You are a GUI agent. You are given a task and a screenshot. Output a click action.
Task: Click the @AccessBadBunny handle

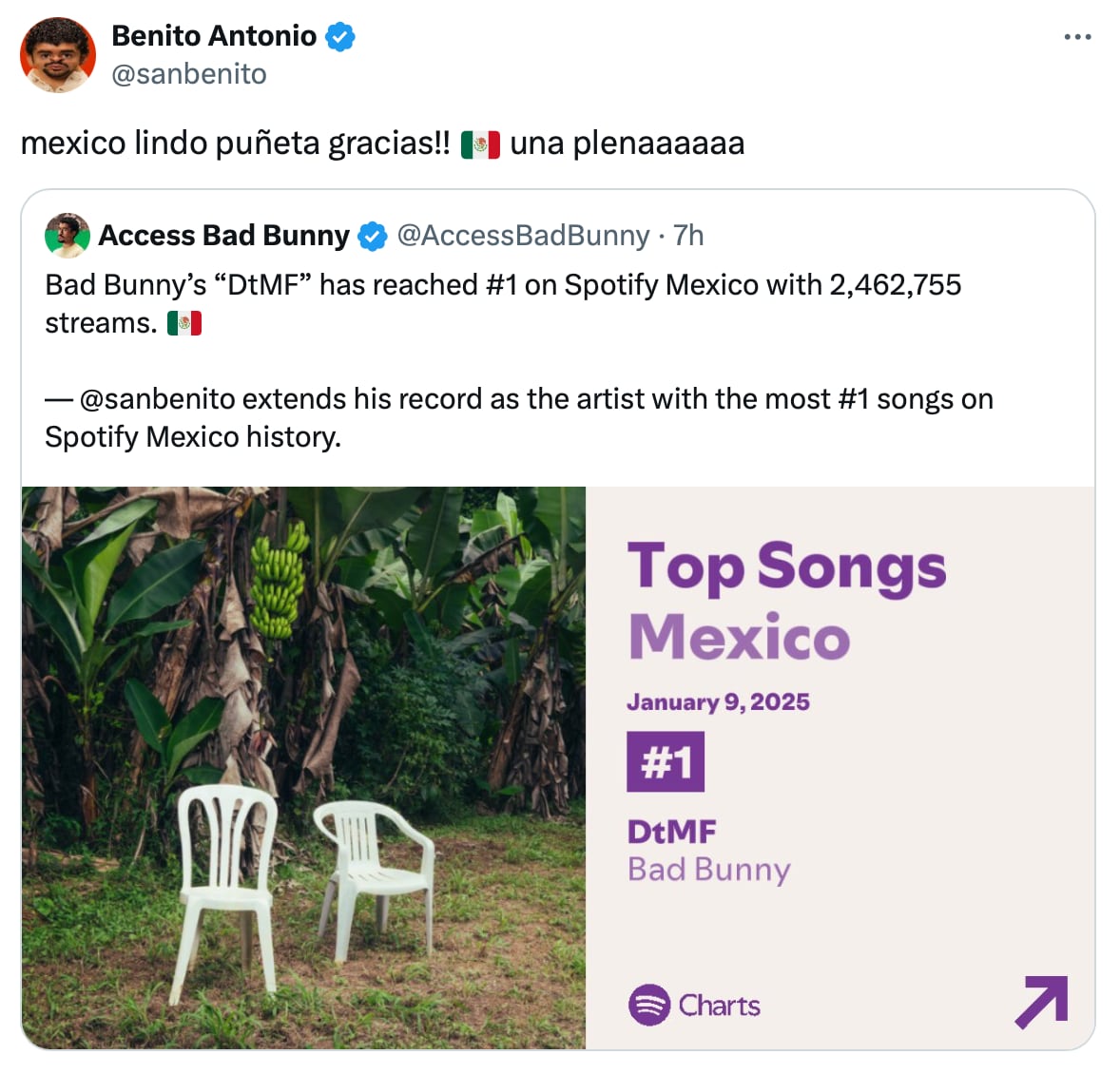523,236
